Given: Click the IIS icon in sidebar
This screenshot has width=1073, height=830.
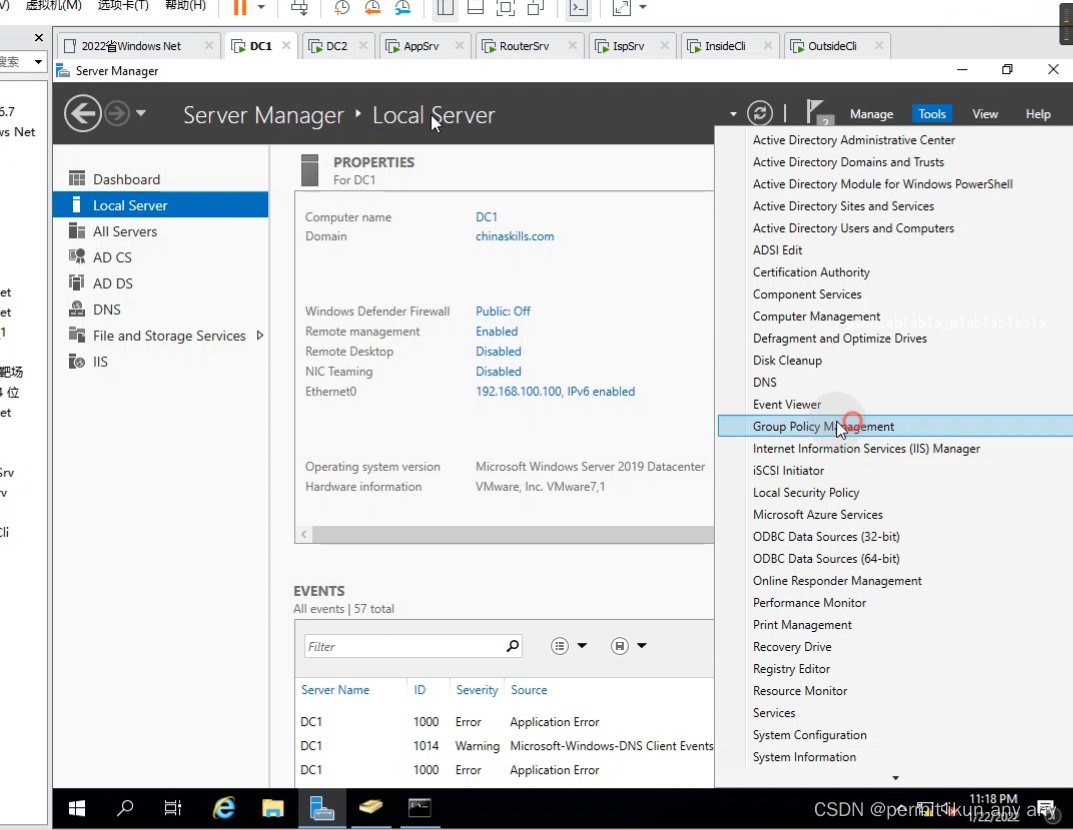Looking at the screenshot, I should pos(77,361).
